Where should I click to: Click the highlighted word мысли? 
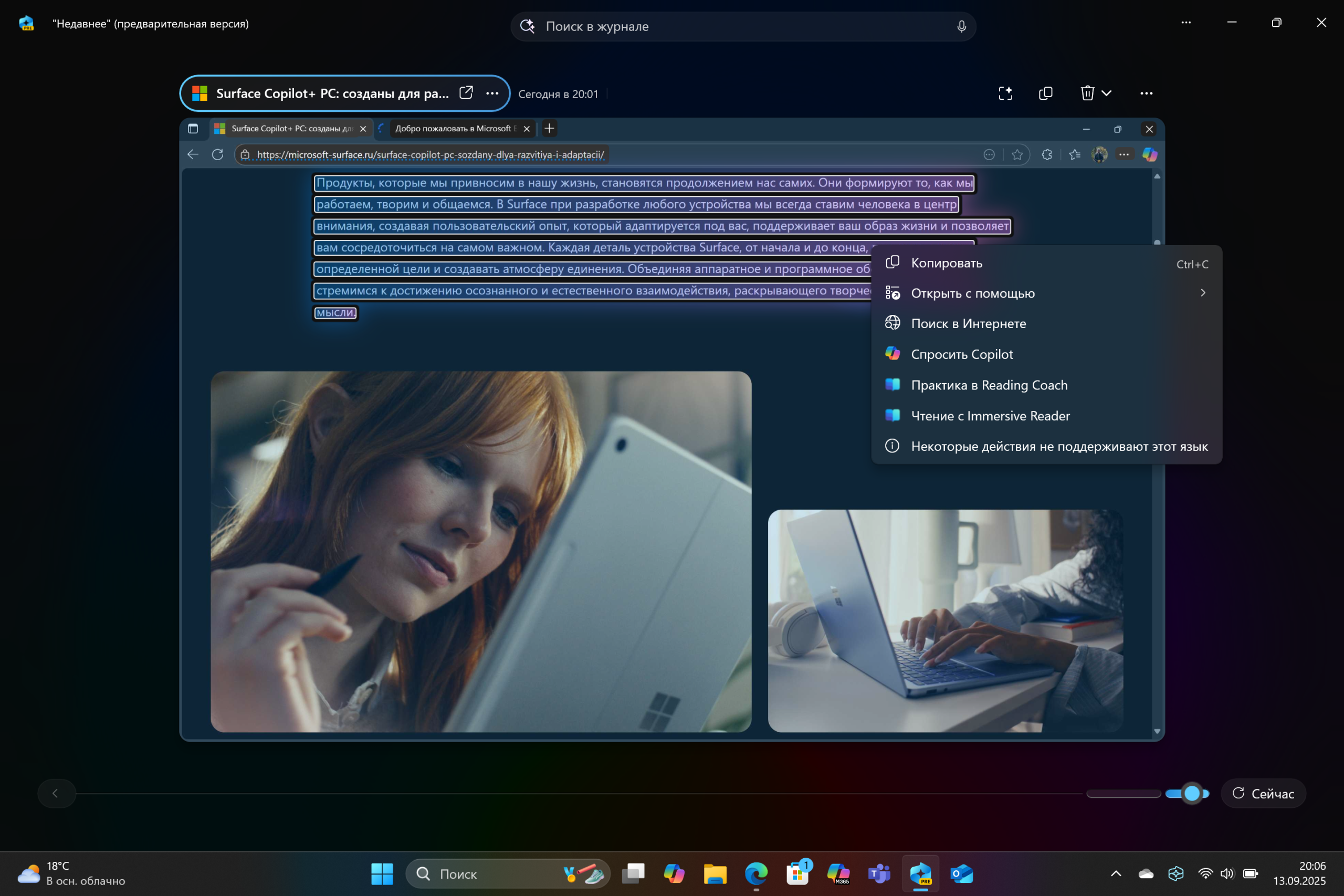[335, 312]
